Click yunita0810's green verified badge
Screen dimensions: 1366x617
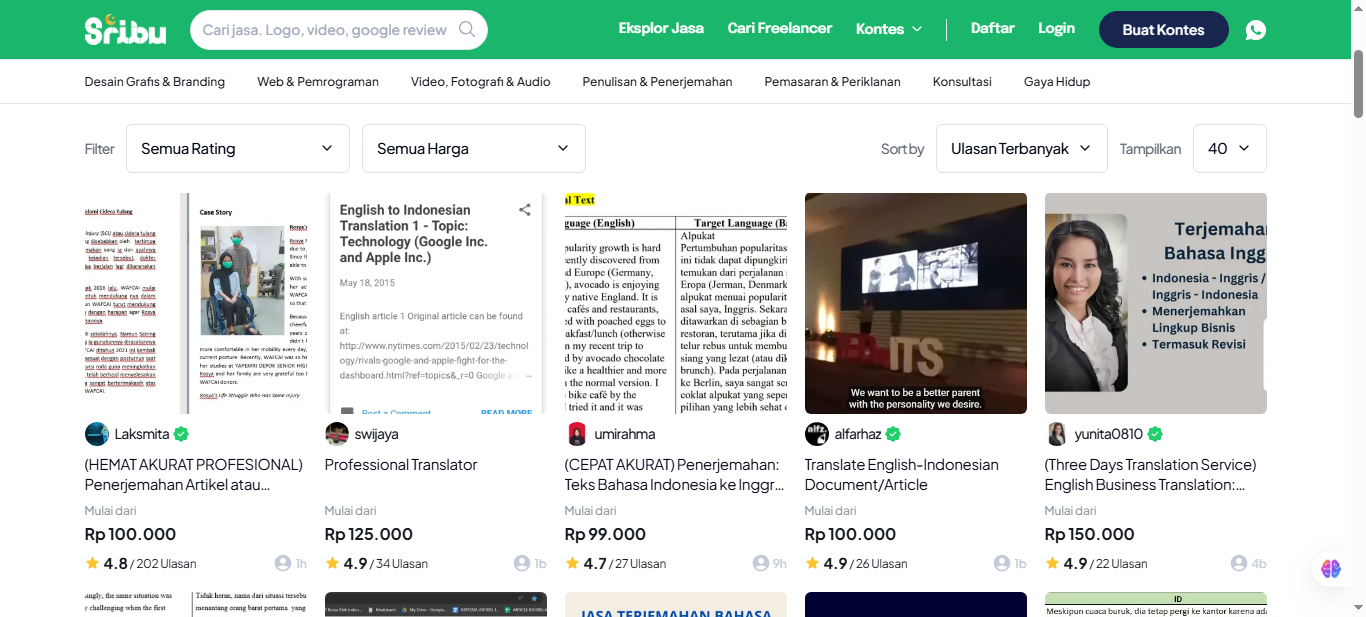(1155, 434)
